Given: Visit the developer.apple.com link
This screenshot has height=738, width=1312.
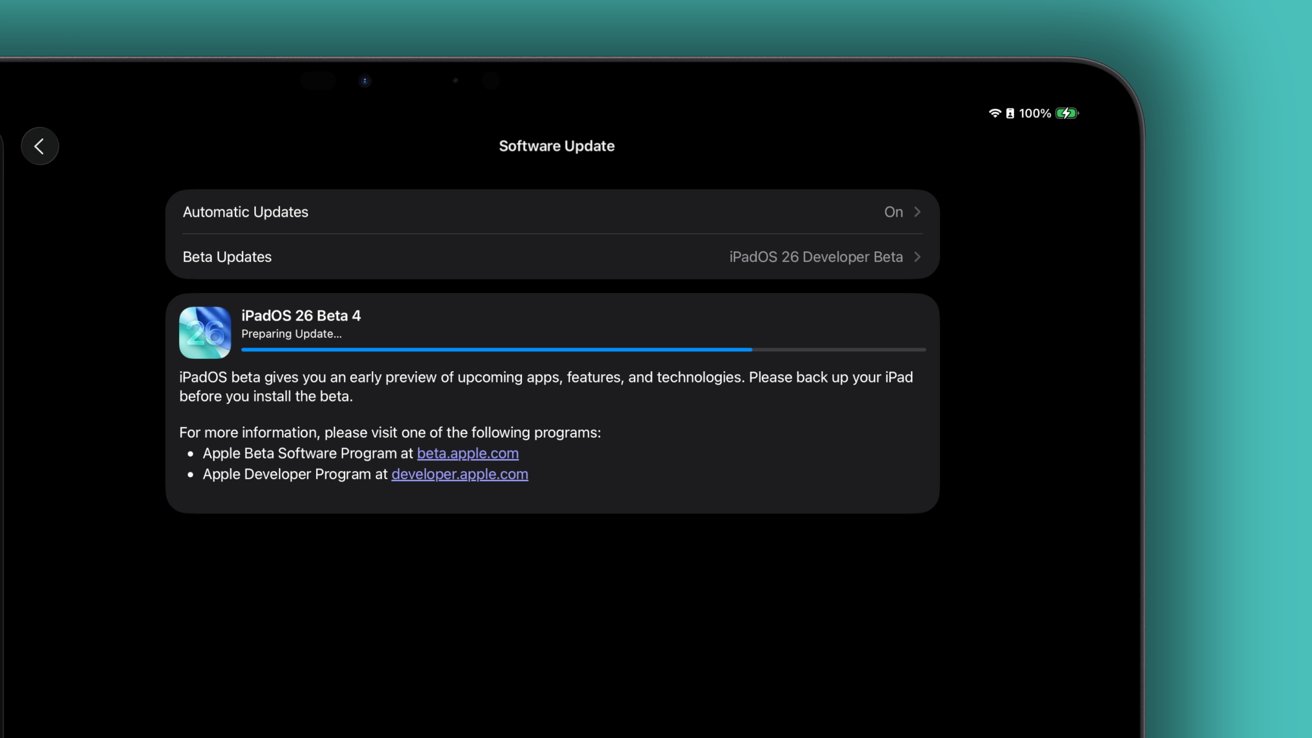Looking at the screenshot, I should [x=459, y=474].
